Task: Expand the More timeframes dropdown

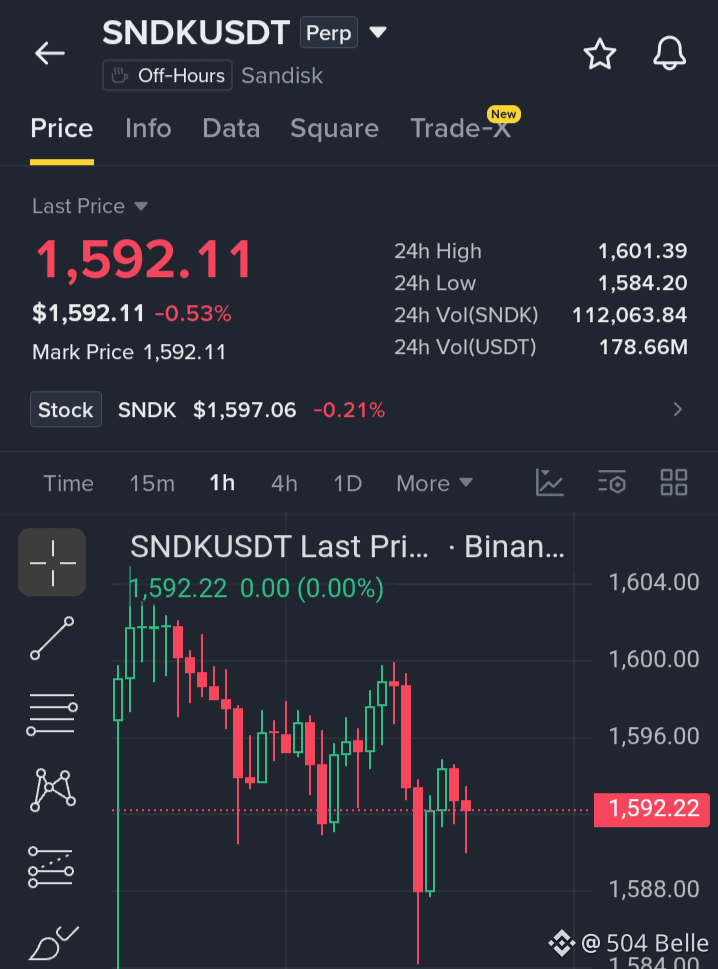Action: click(434, 483)
